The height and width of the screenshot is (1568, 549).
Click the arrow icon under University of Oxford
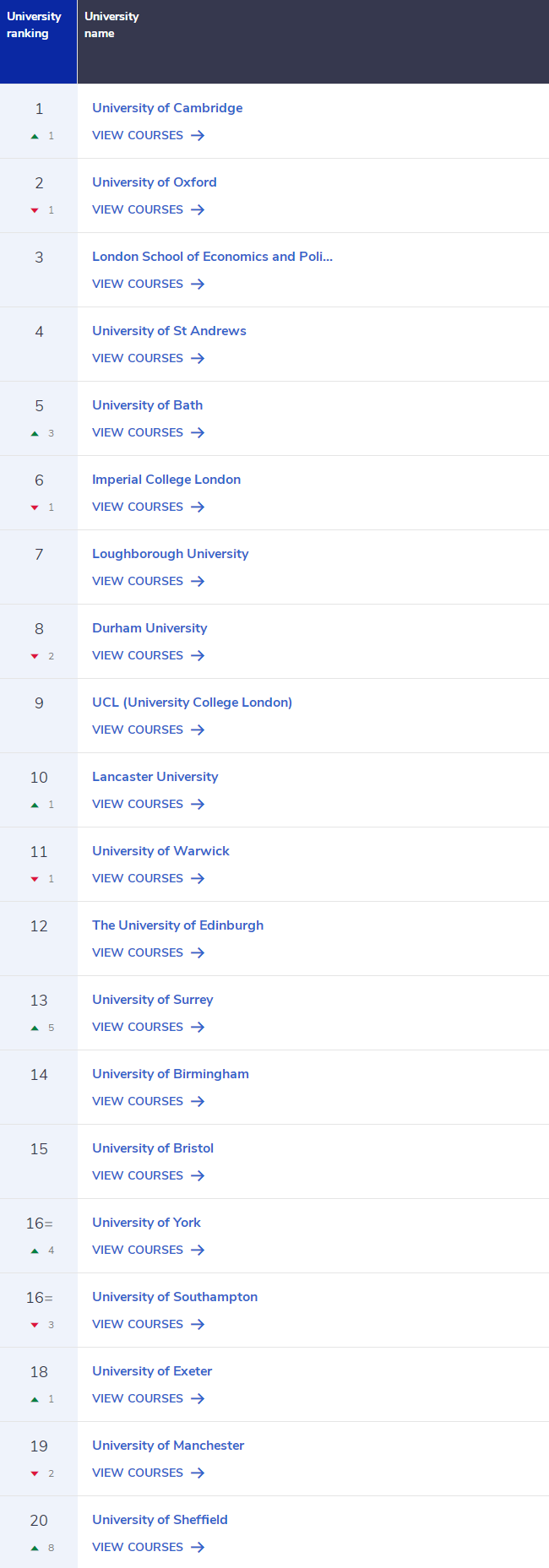[198, 209]
